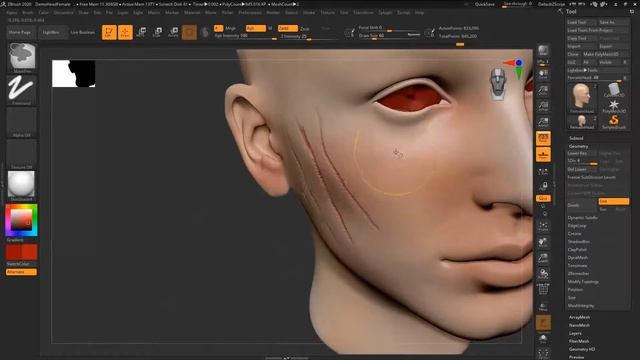This screenshot has height=360, width=640.
Task: Open the Zplugin menu
Action: pyautogui.click(x=385, y=13)
